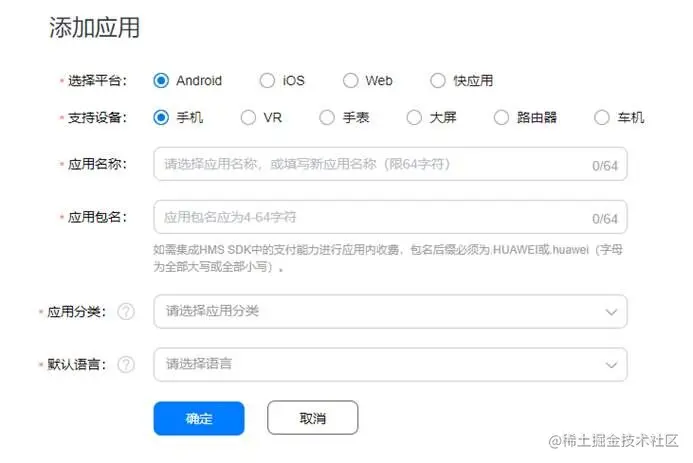Expand the app category chevron arrow
693x463 pixels.
(611, 312)
